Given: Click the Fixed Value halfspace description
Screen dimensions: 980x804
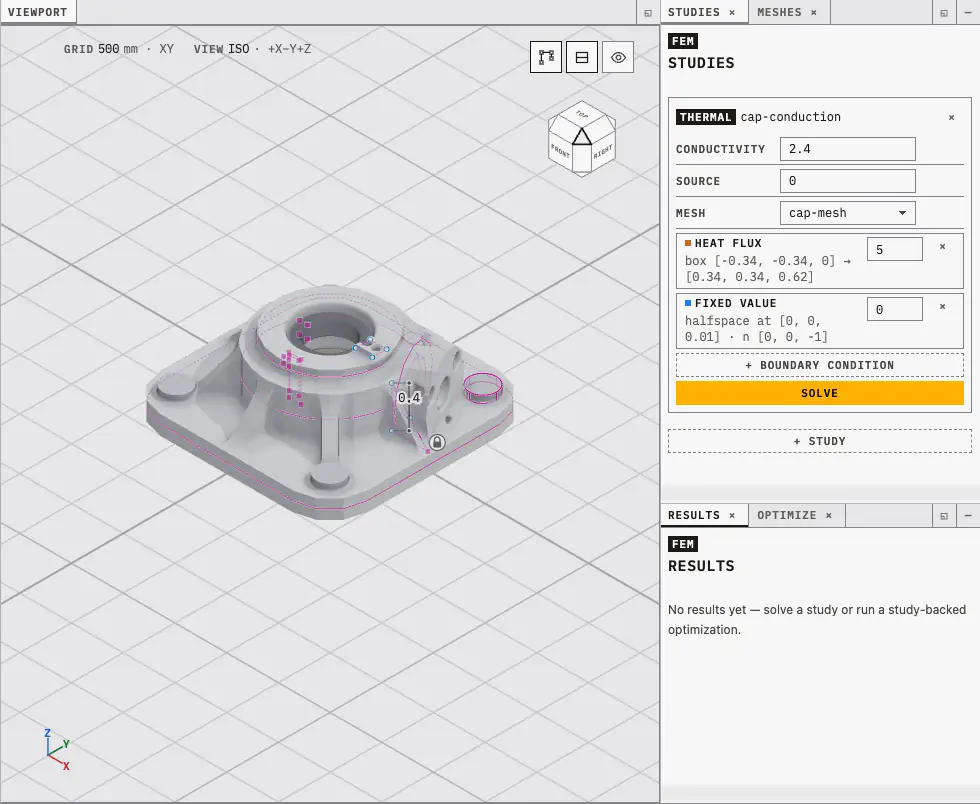Looking at the screenshot, I should coord(756,329).
